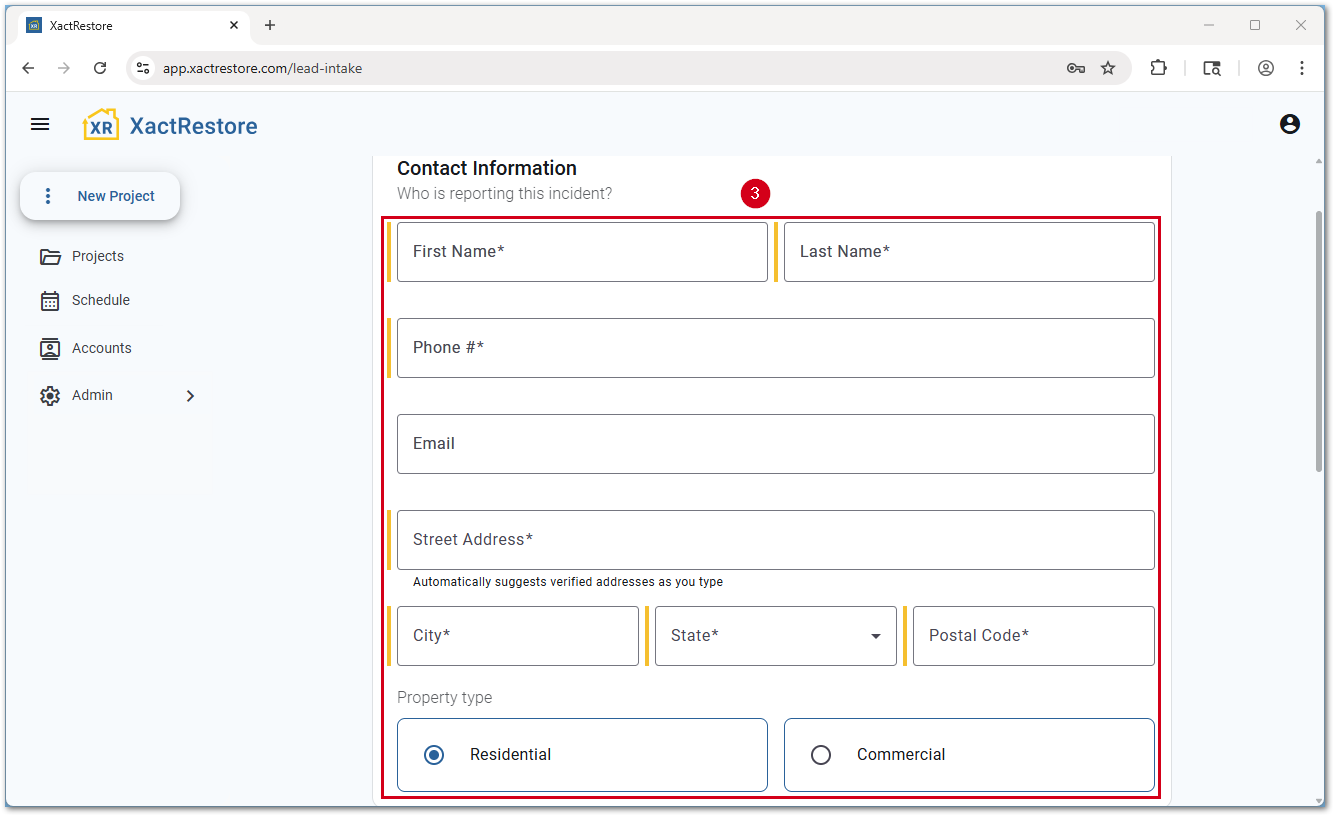Open Chrome browser extensions dropdown
The height and width of the screenshot is (816, 1334).
click(1158, 68)
